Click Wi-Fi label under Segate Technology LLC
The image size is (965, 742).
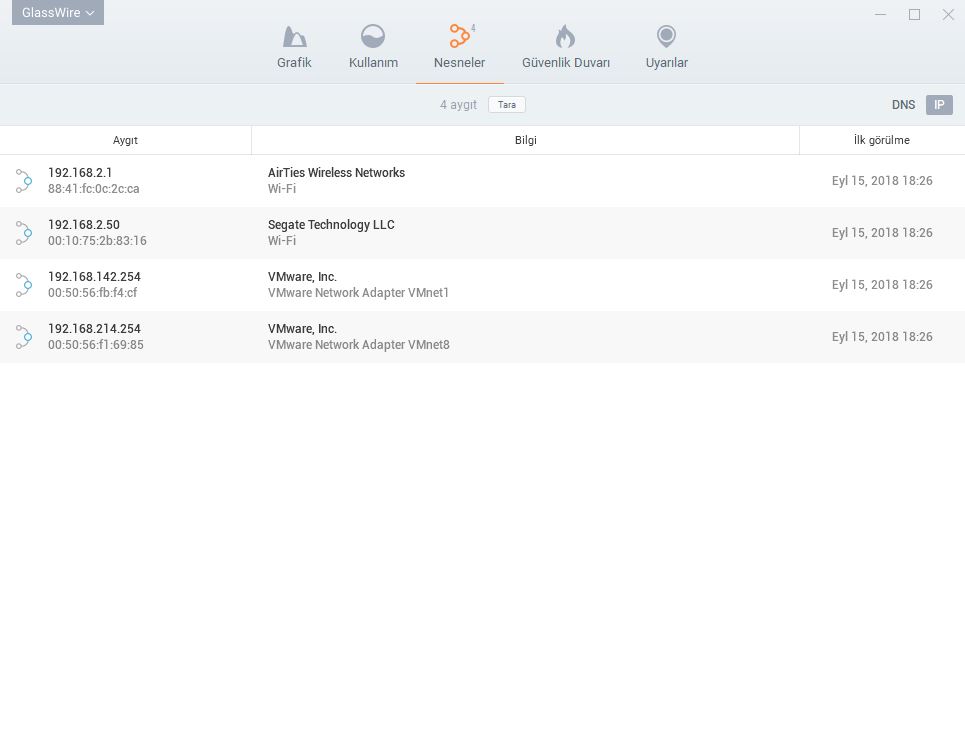coord(282,241)
